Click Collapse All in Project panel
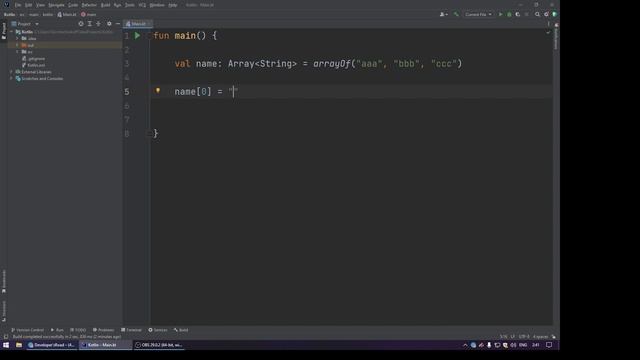Viewport: 640px width, 360px height. (98, 24)
